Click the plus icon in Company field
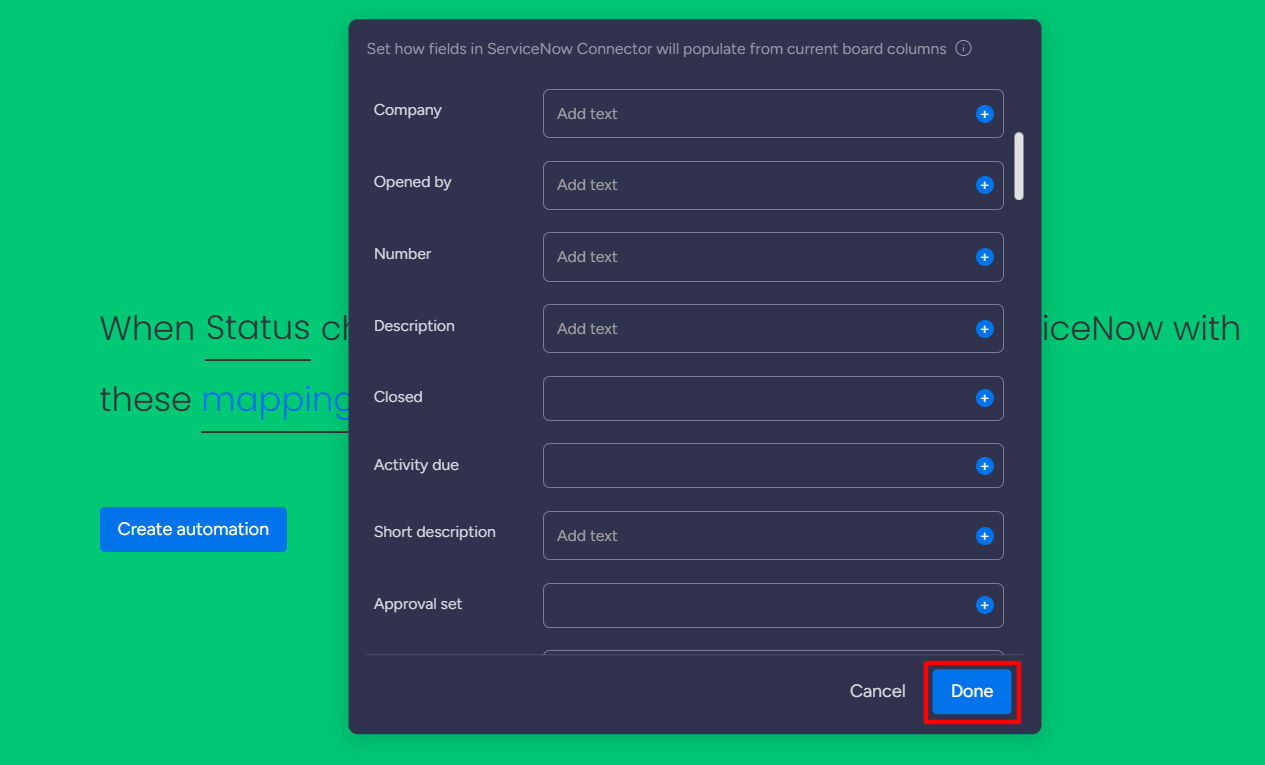 tap(984, 114)
